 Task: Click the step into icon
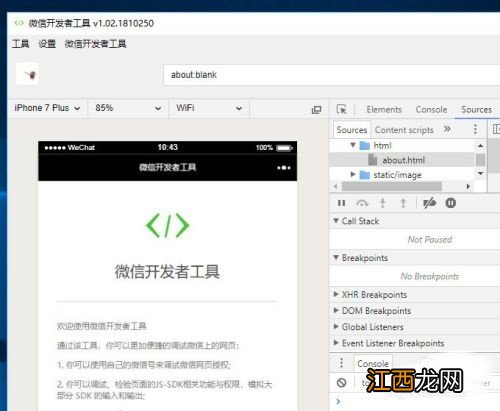pyautogui.click(x=383, y=203)
